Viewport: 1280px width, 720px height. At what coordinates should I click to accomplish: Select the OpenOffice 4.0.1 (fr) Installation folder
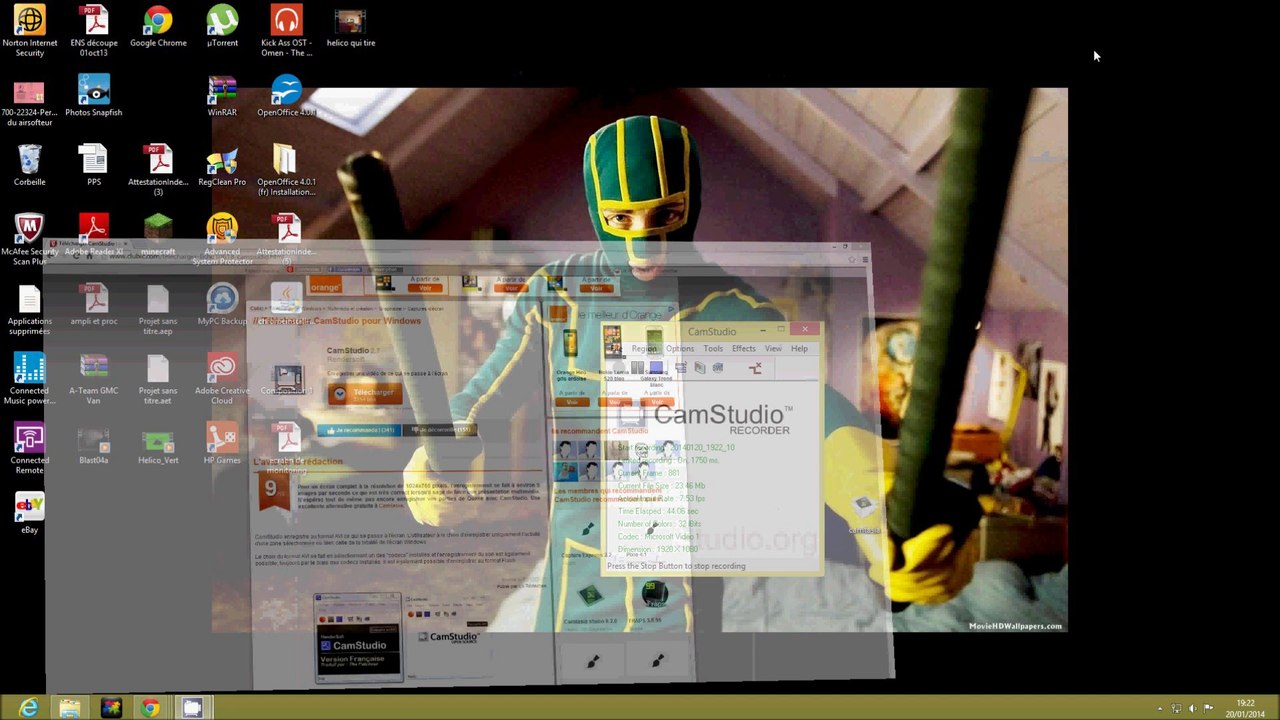(x=286, y=170)
